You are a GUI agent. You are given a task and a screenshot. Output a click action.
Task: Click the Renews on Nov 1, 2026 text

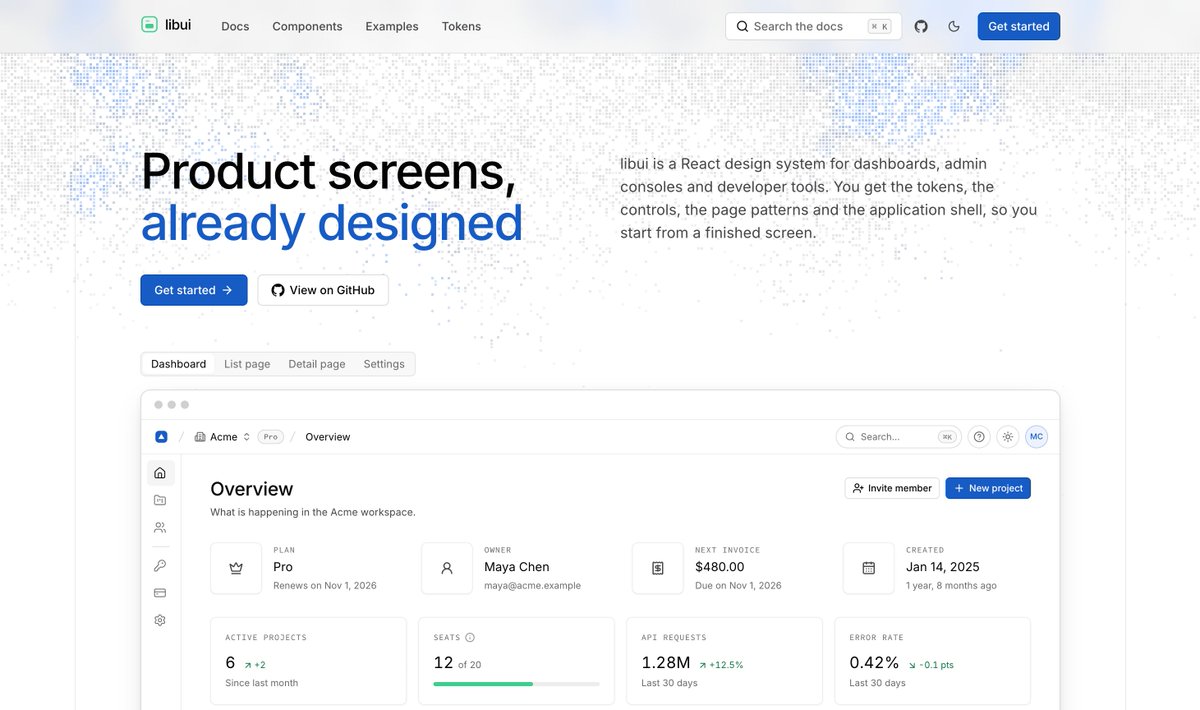[325, 586]
